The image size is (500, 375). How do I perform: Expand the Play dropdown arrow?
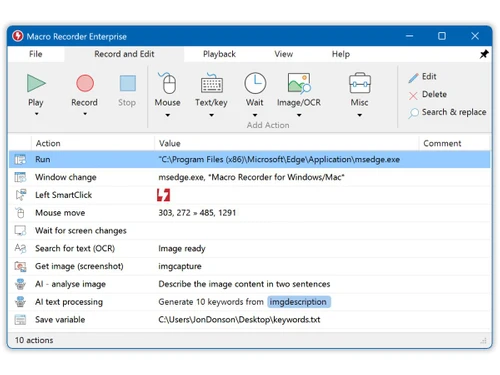tap(36, 114)
